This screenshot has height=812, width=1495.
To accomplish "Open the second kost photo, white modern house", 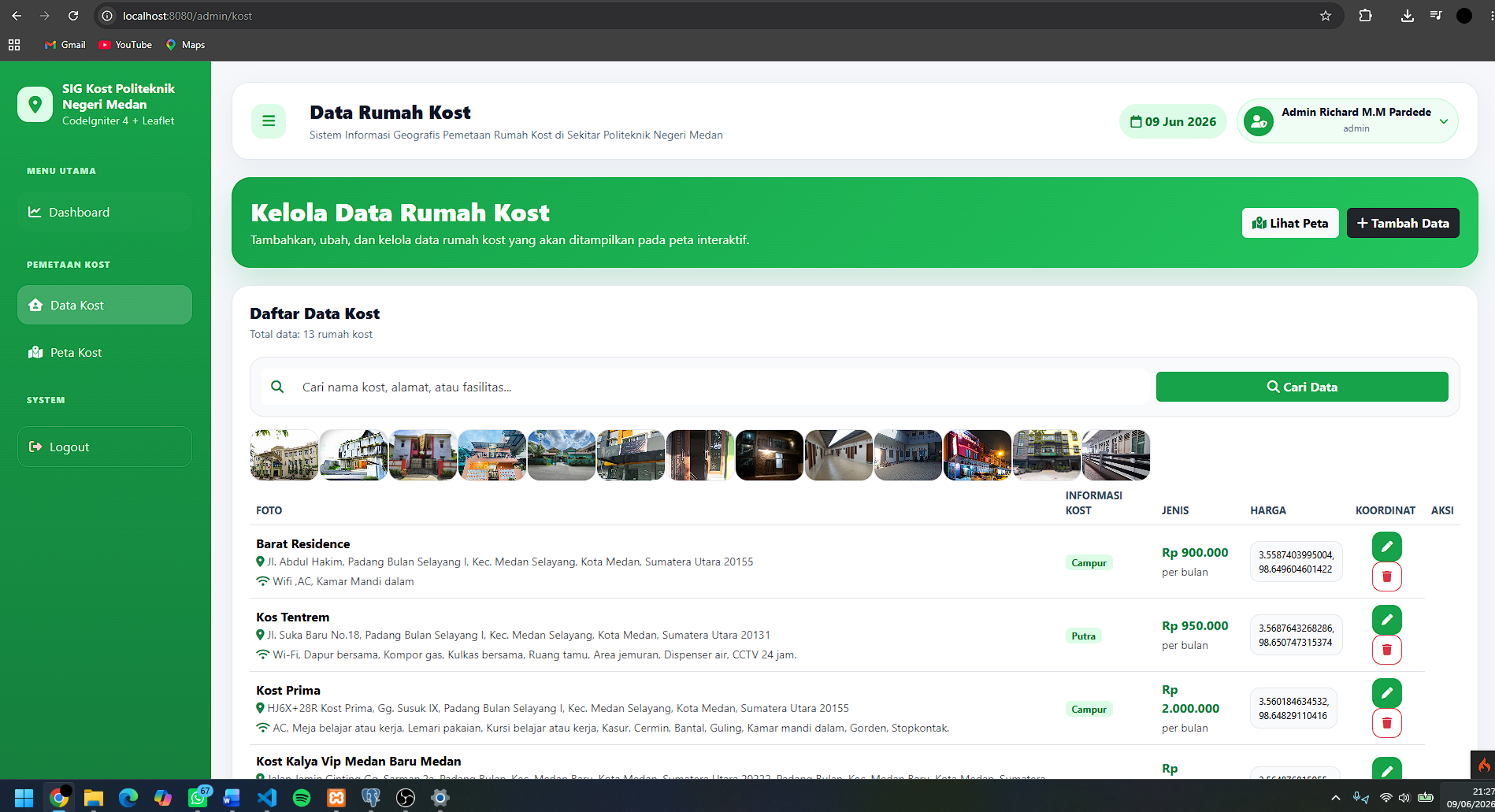I will (x=354, y=455).
